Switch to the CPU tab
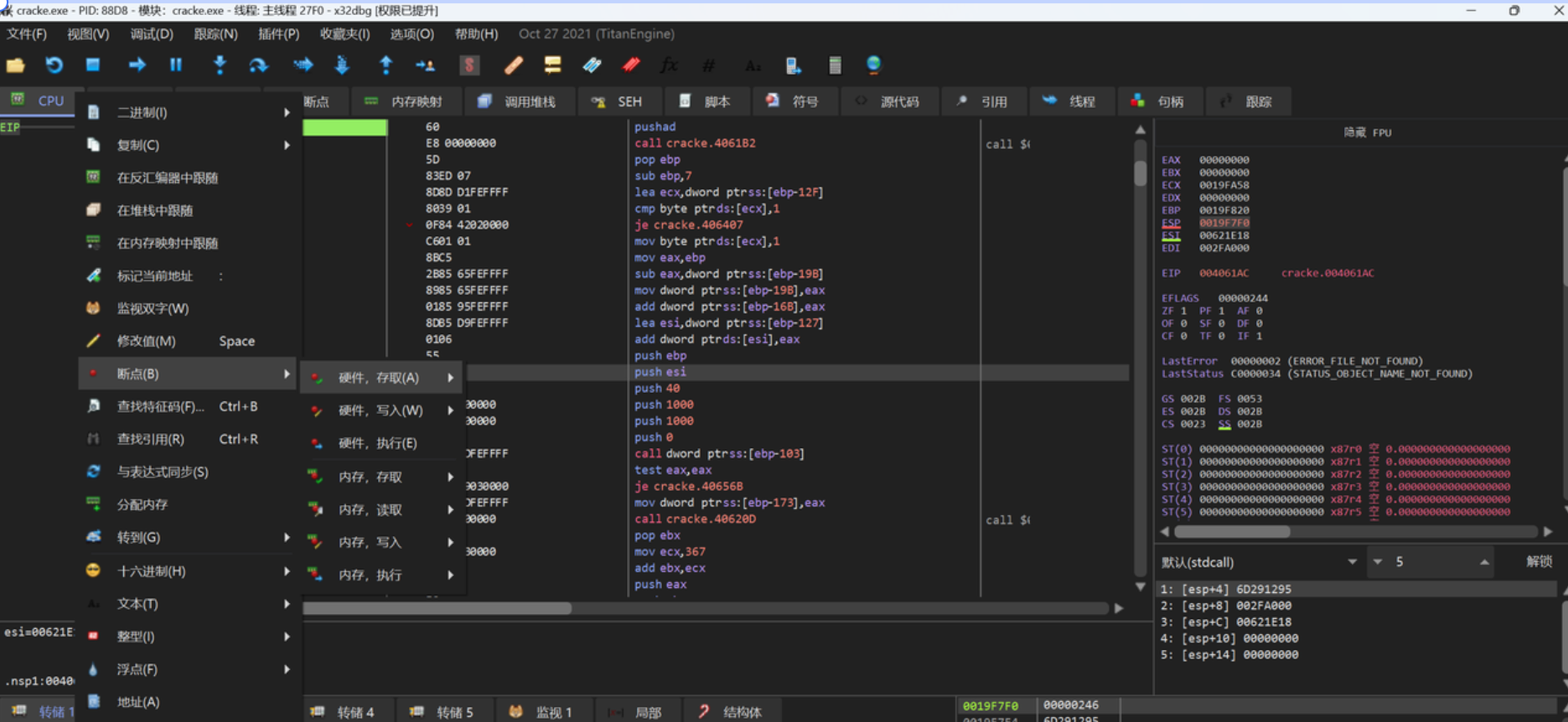This screenshot has height=722, width=1568. point(38,101)
